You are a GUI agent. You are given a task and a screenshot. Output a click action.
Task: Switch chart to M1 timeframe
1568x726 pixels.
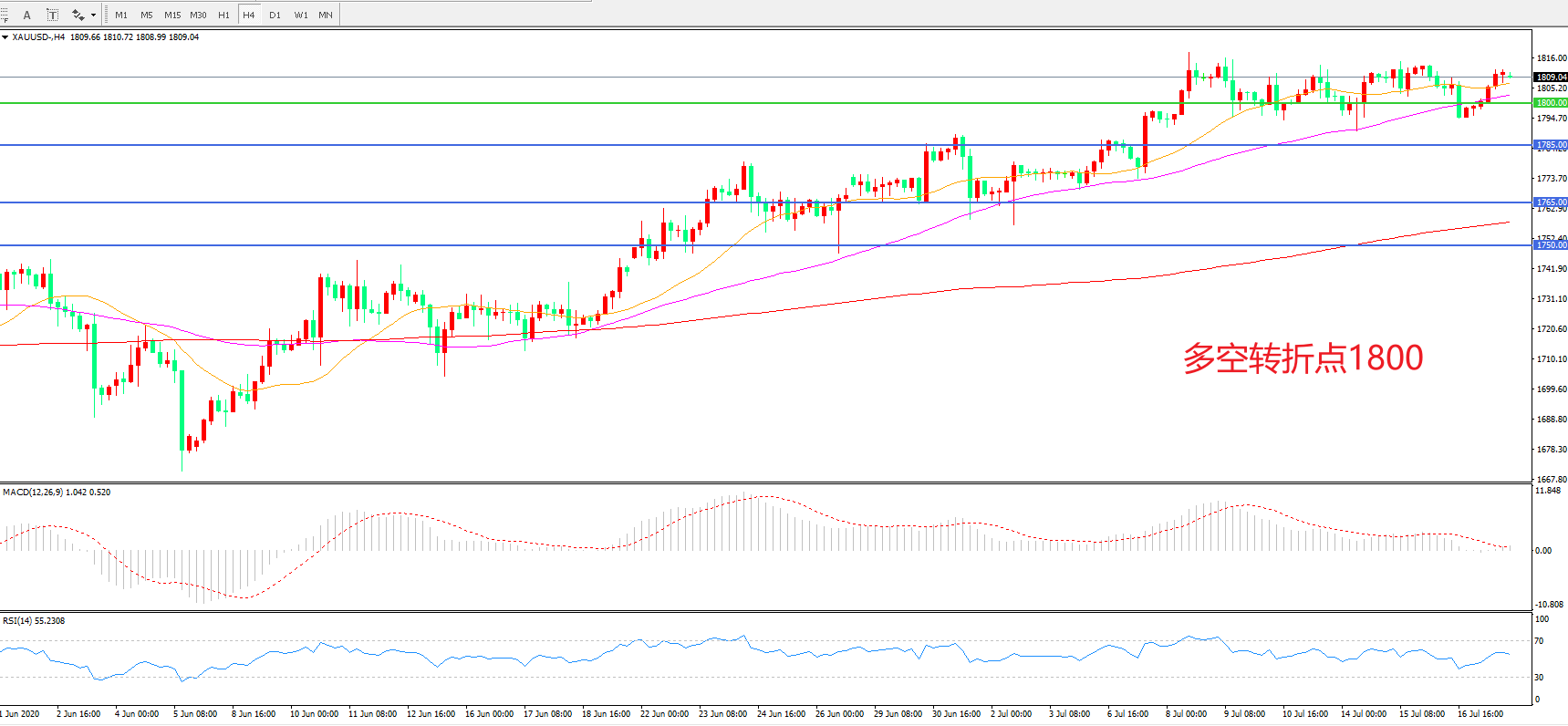121,15
